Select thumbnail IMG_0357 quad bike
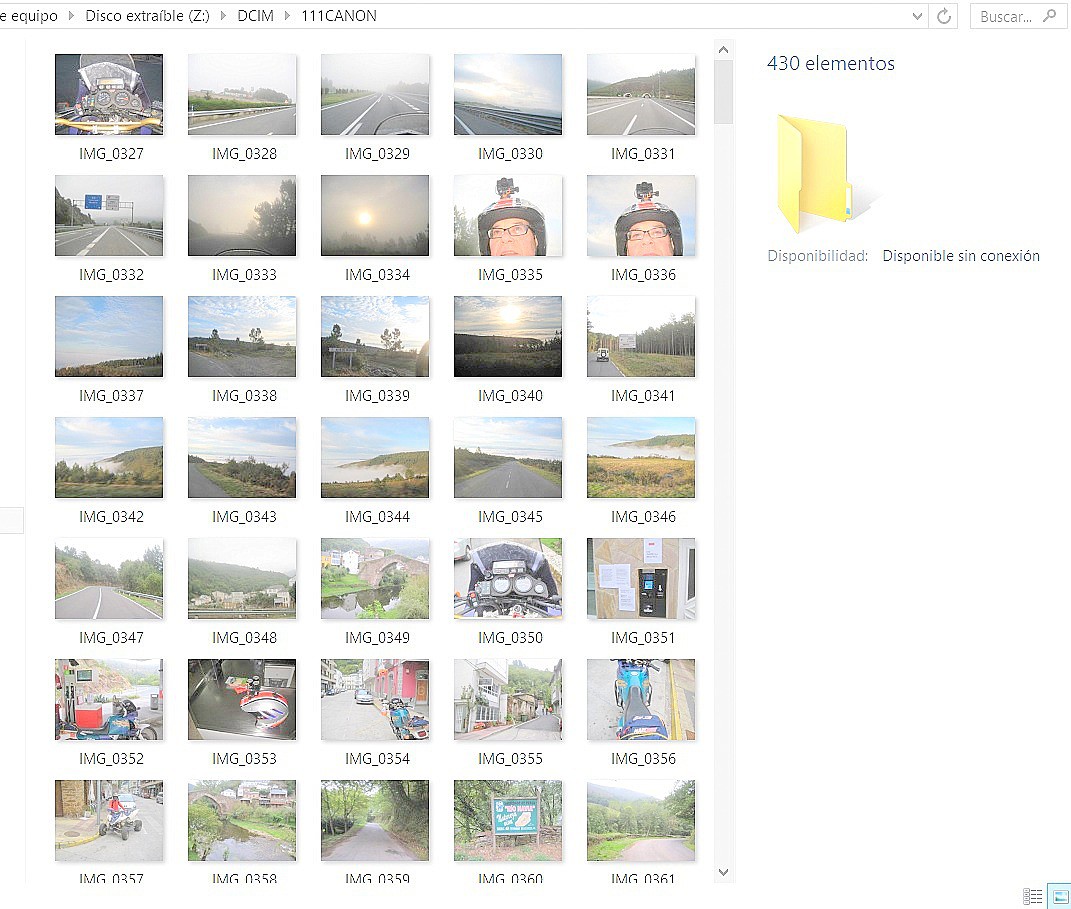The image size is (1071, 909). (x=109, y=820)
